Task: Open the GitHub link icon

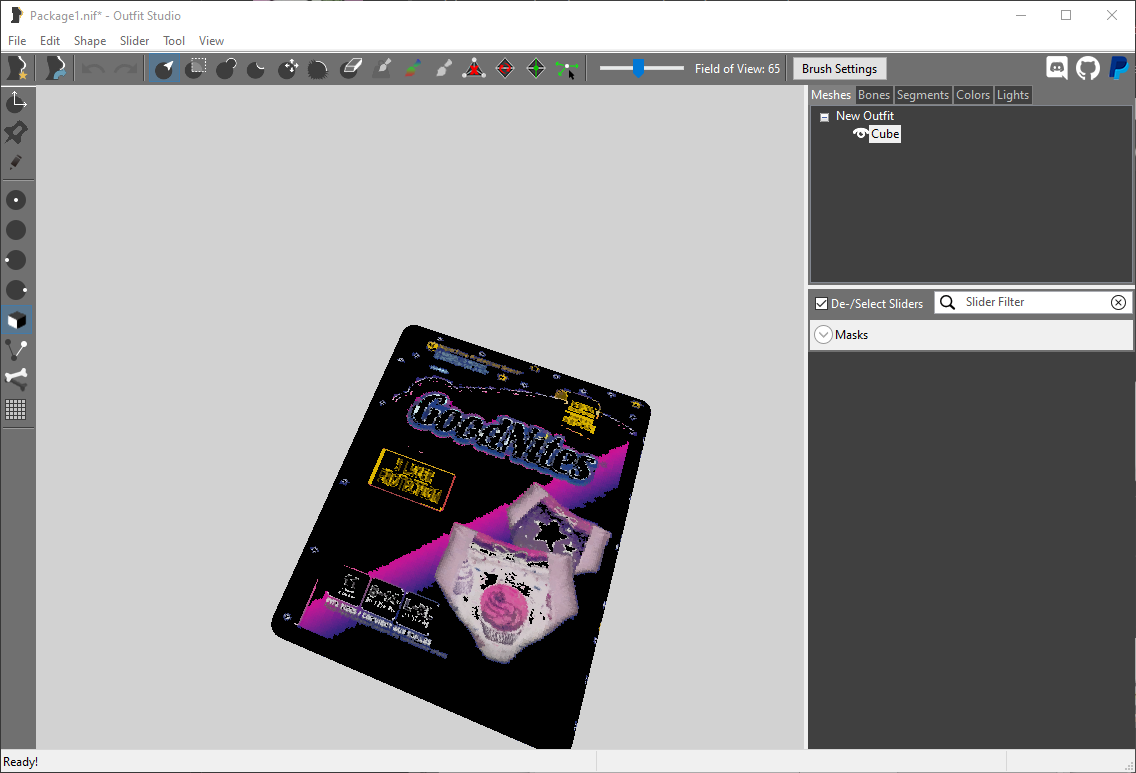Action: [x=1087, y=68]
